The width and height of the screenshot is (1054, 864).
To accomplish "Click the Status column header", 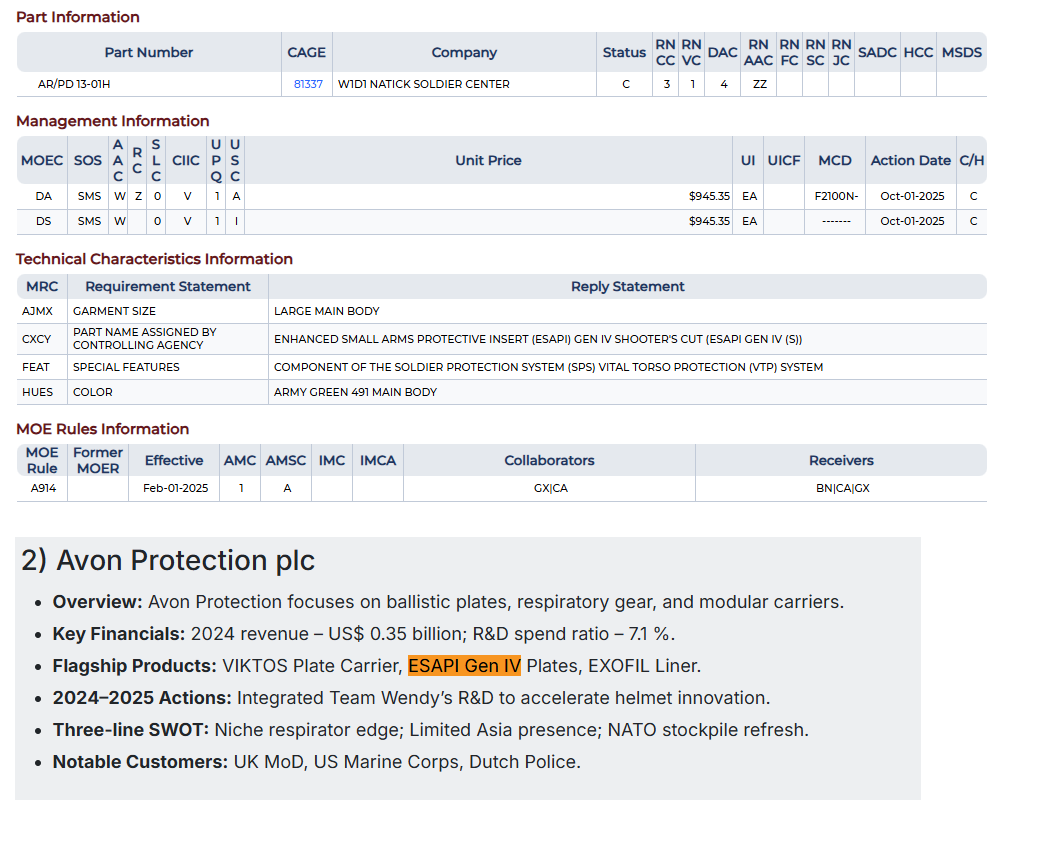I will click(624, 52).
